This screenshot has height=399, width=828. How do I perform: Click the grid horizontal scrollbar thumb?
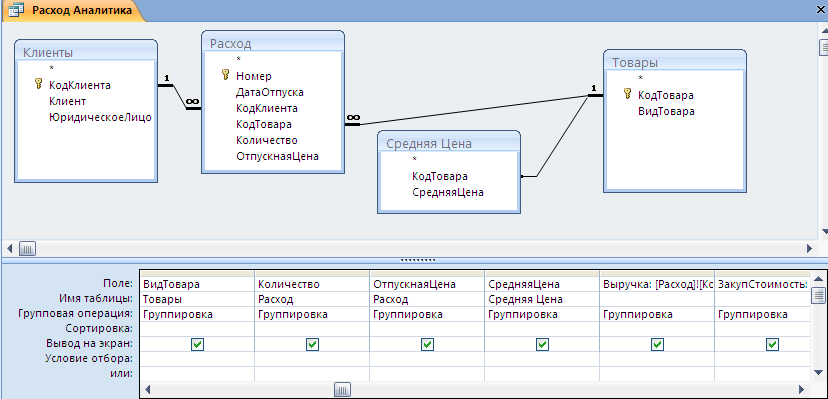342,390
